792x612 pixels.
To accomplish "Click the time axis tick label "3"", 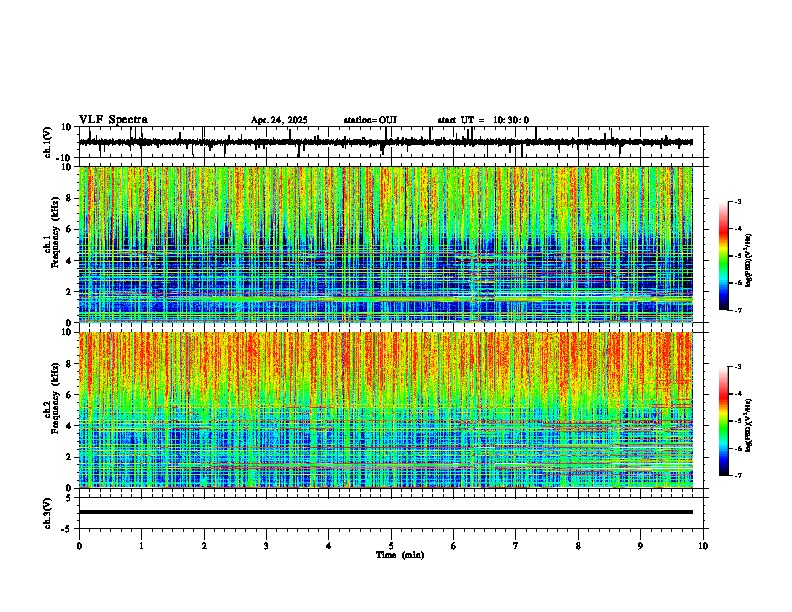I will click(x=266, y=546).
